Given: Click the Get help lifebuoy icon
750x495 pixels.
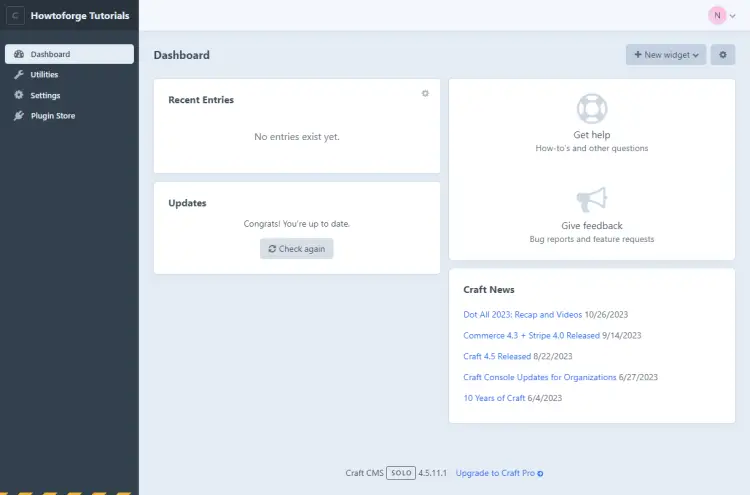Looking at the screenshot, I should pos(592,108).
